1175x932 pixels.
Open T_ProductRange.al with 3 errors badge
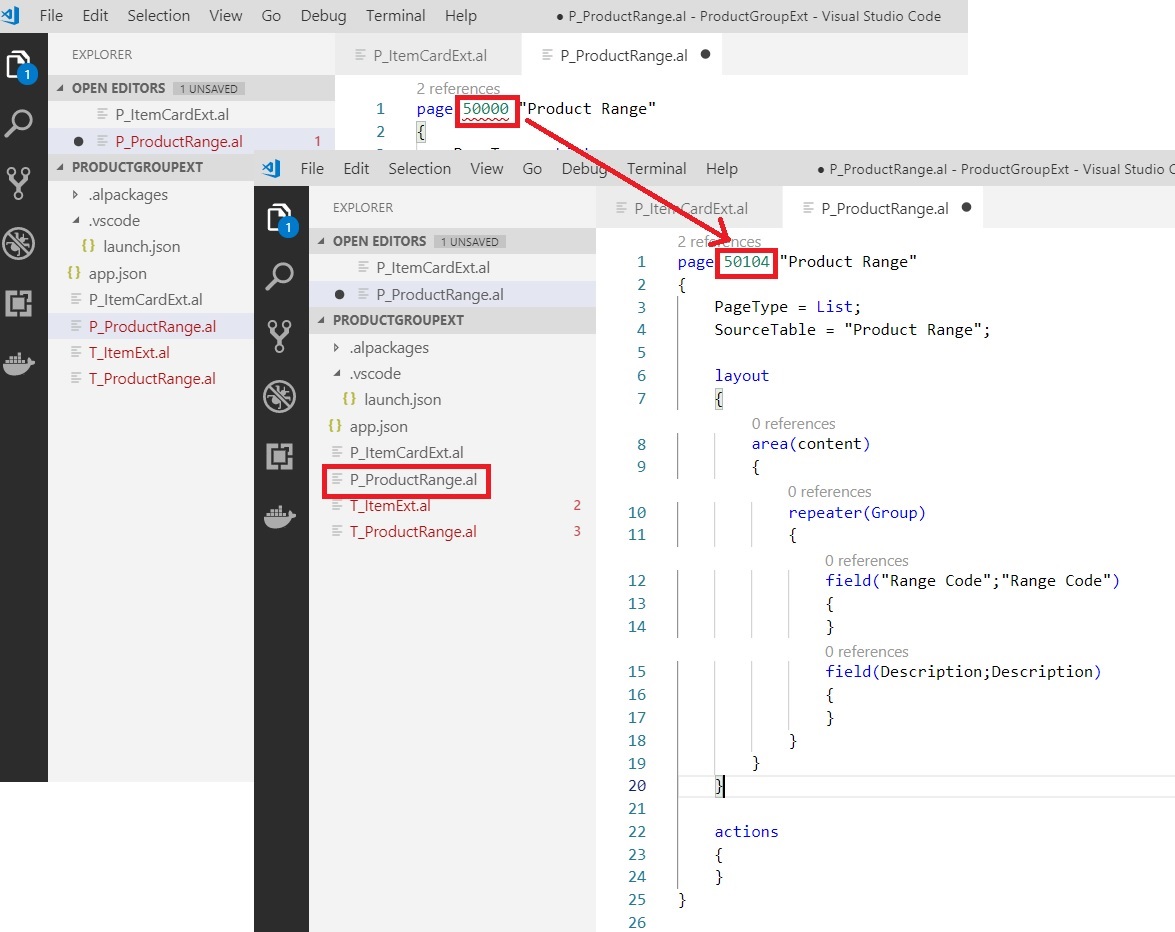(x=412, y=532)
